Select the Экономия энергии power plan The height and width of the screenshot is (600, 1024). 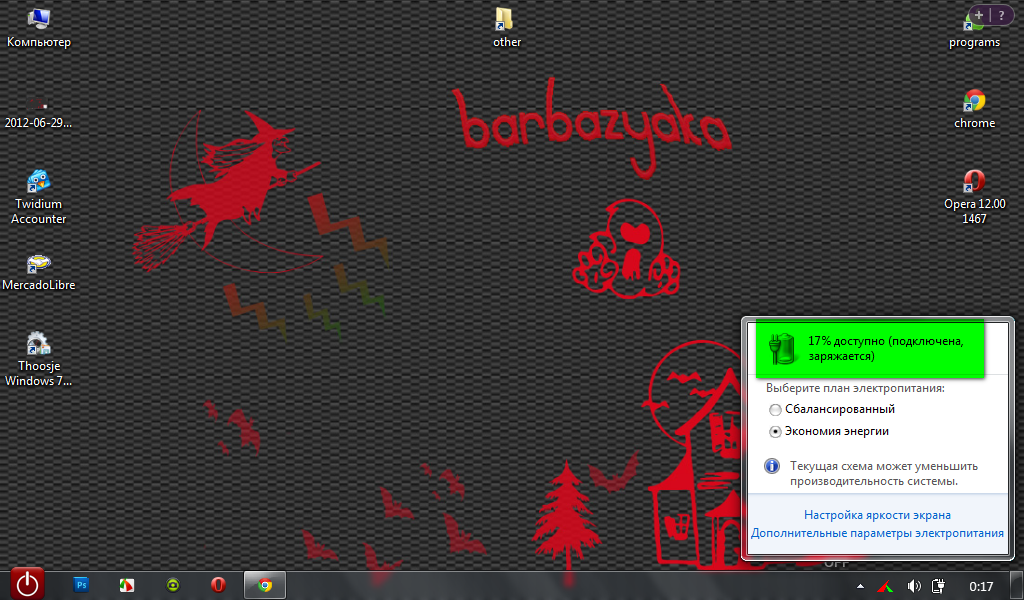point(776,432)
